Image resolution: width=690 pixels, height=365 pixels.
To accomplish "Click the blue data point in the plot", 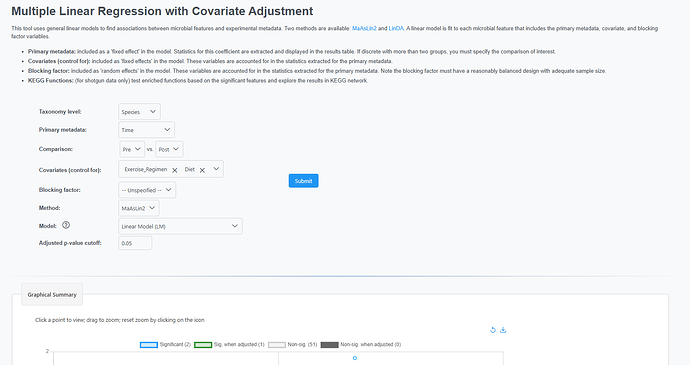I will pyautogui.click(x=355, y=358).
